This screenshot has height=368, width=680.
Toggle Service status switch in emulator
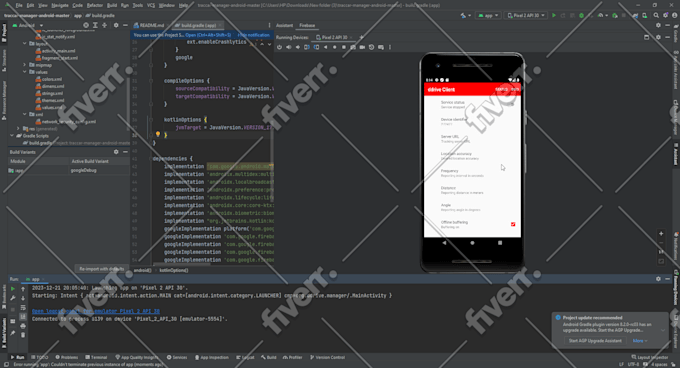tap(512, 104)
